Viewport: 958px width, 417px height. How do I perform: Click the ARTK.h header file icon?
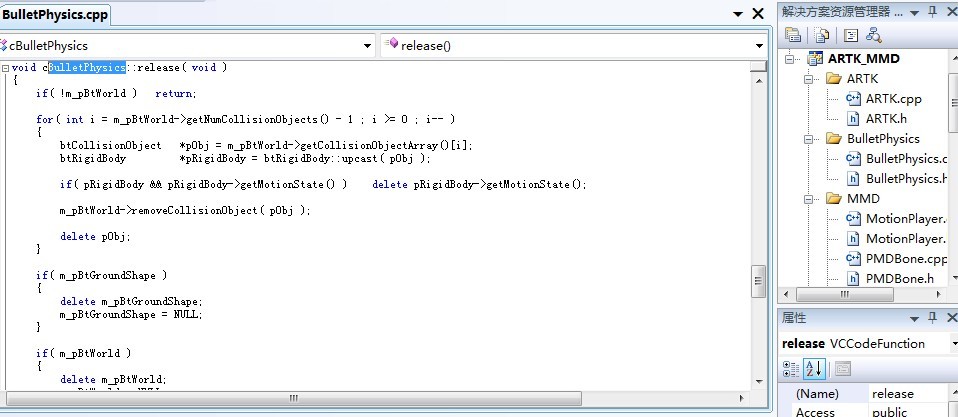pyautogui.click(x=854, y=118)
